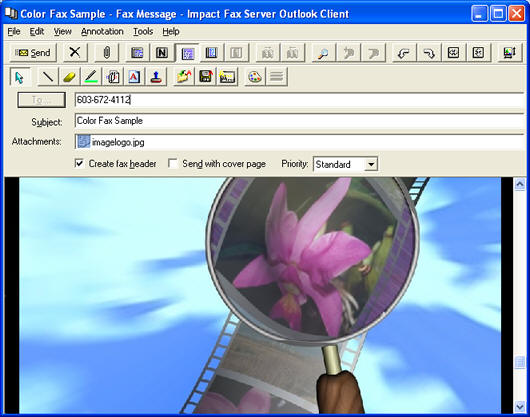Image resolution: width=530 pixels, height=417 pixels.
Task: Click the scroll down arrow of preview
Action: pyautogui.click(x=520, y=406)
